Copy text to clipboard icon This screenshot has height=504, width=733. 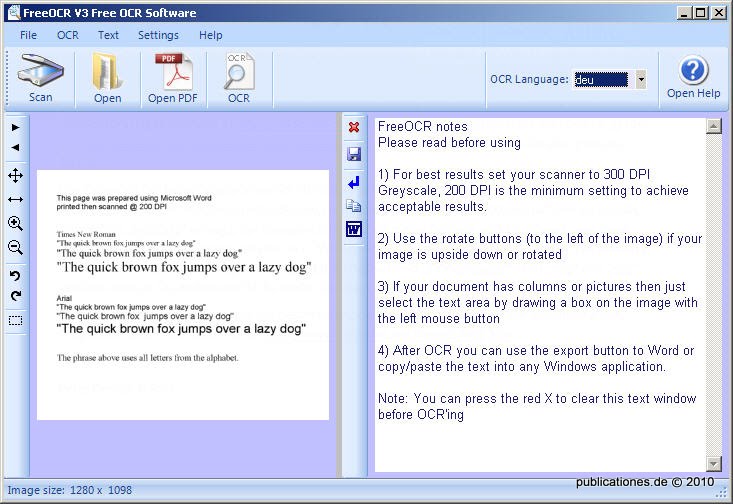pos(354,205)
